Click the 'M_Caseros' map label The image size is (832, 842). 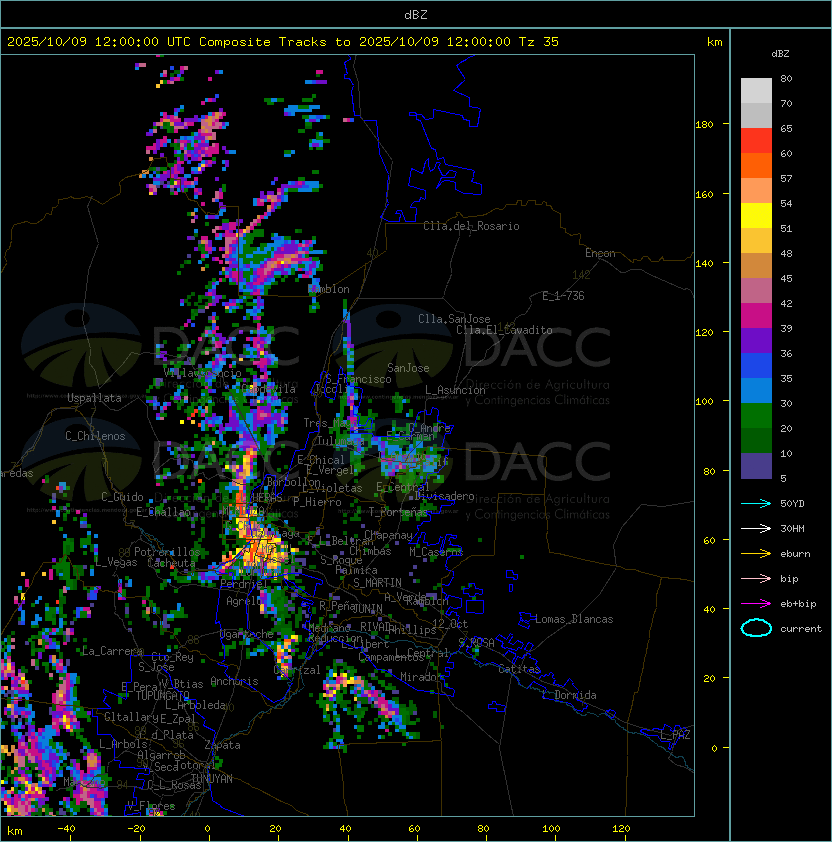tap(436, 552)
